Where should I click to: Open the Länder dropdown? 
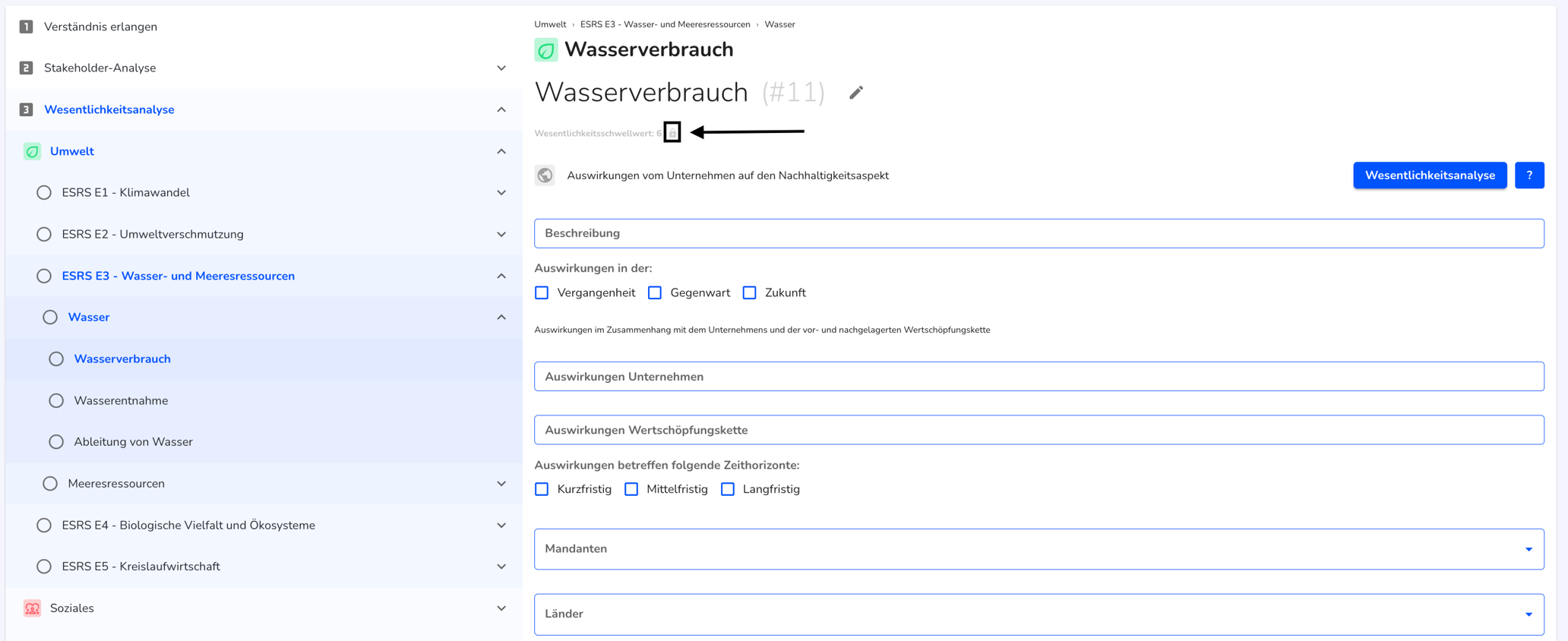pyautogui.click(x=1039, y=614)
